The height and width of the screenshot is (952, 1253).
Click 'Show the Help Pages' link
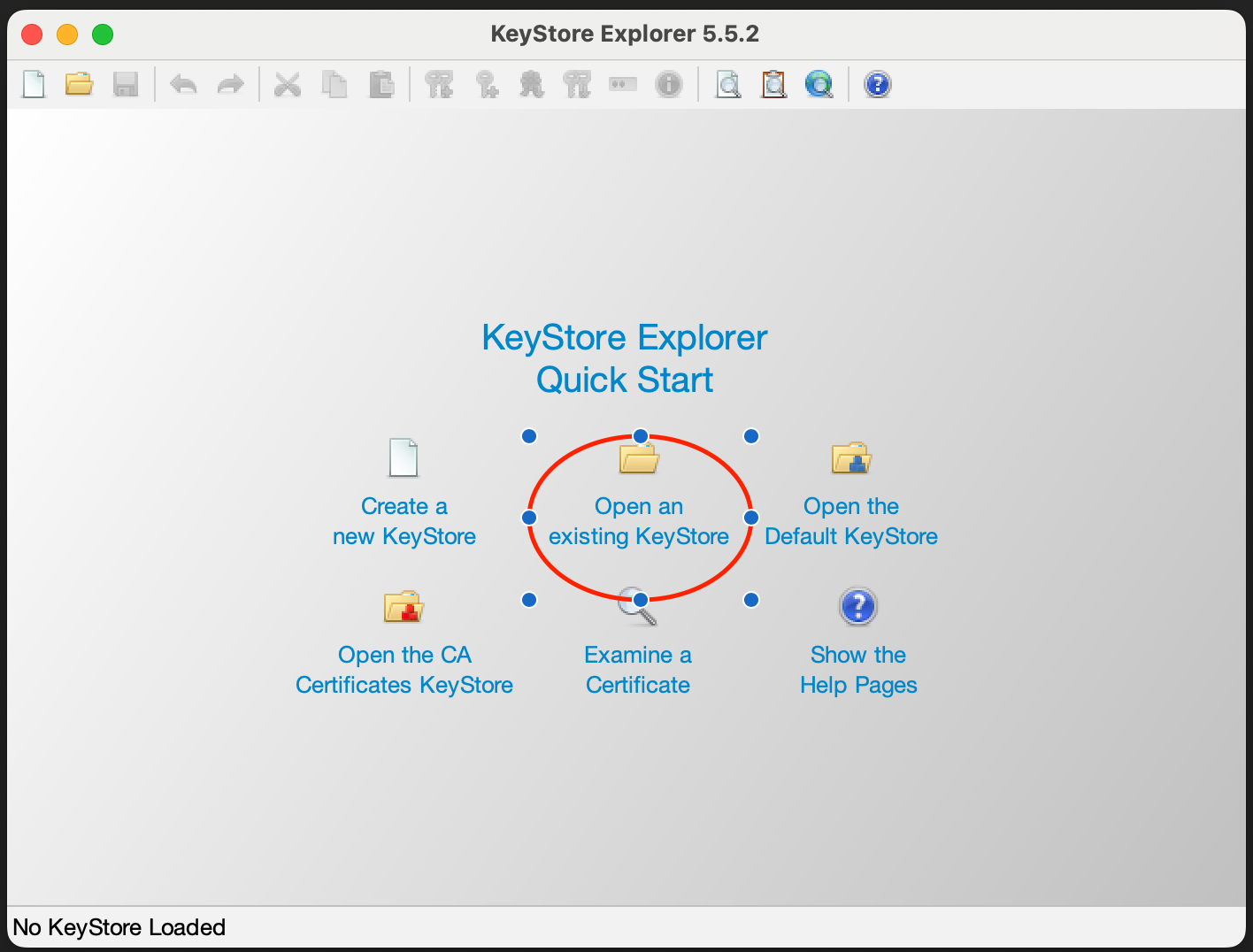tap(858, 670)
